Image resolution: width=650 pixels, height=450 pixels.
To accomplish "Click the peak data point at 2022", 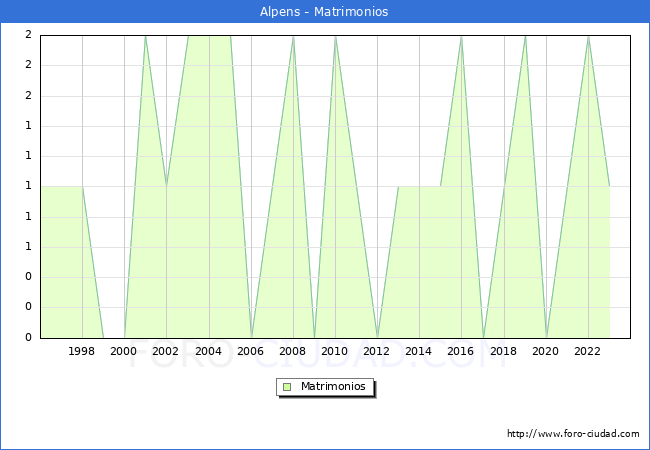I will point(588,36).
